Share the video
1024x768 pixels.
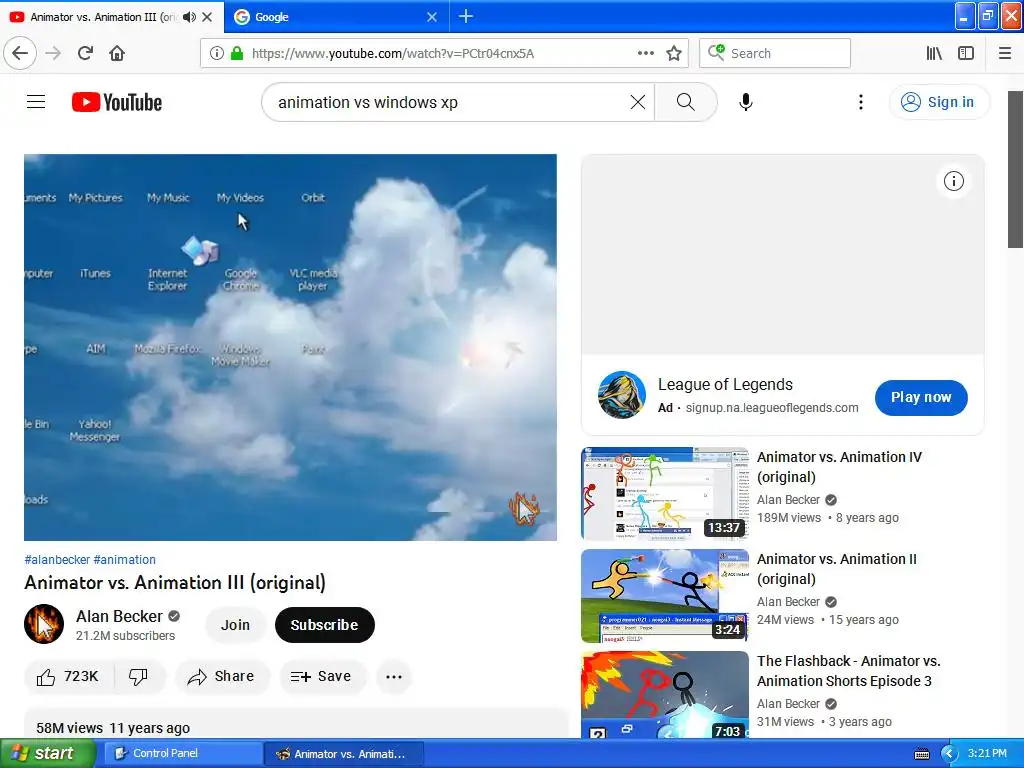point(221,677)
